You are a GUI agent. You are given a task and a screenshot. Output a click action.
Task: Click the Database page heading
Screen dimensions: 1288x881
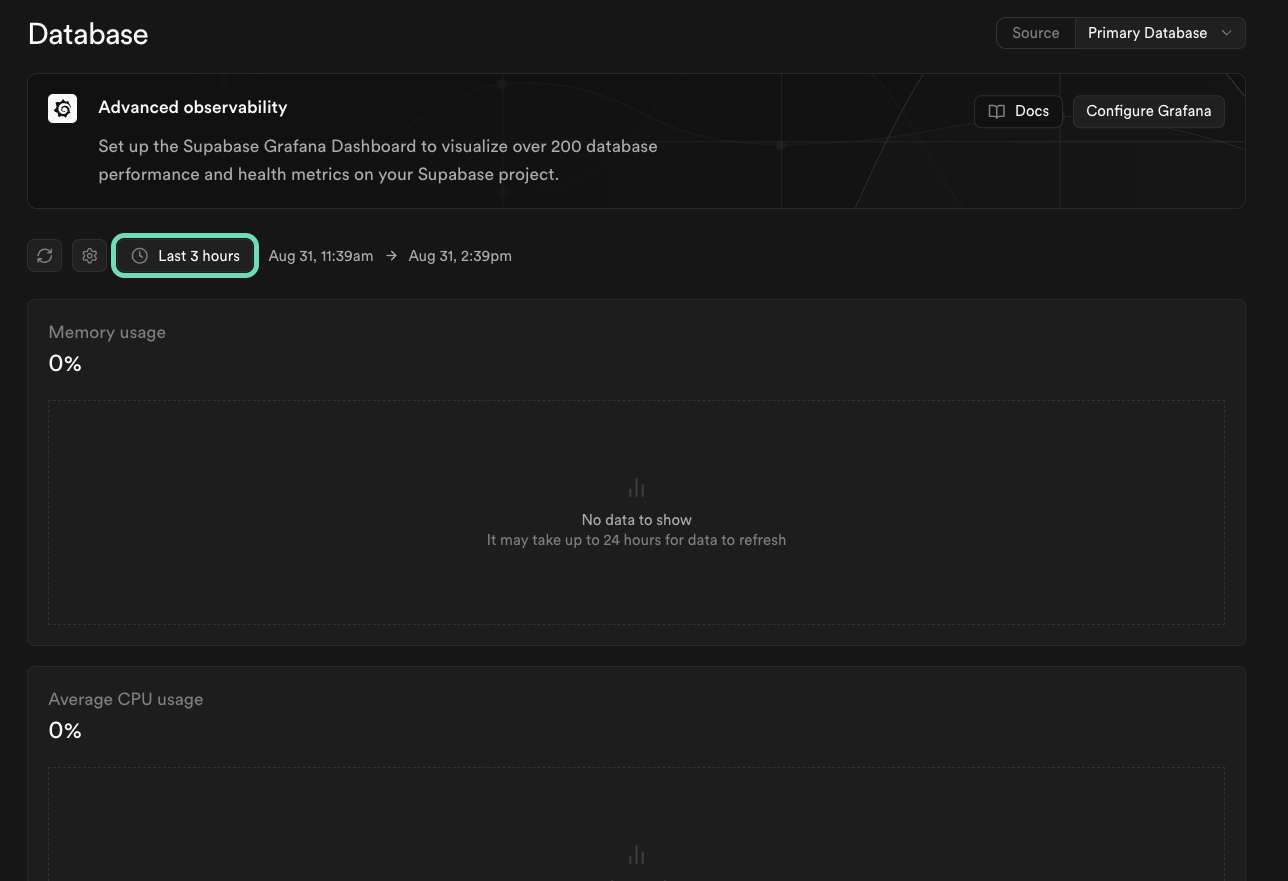tap(88, 34)
